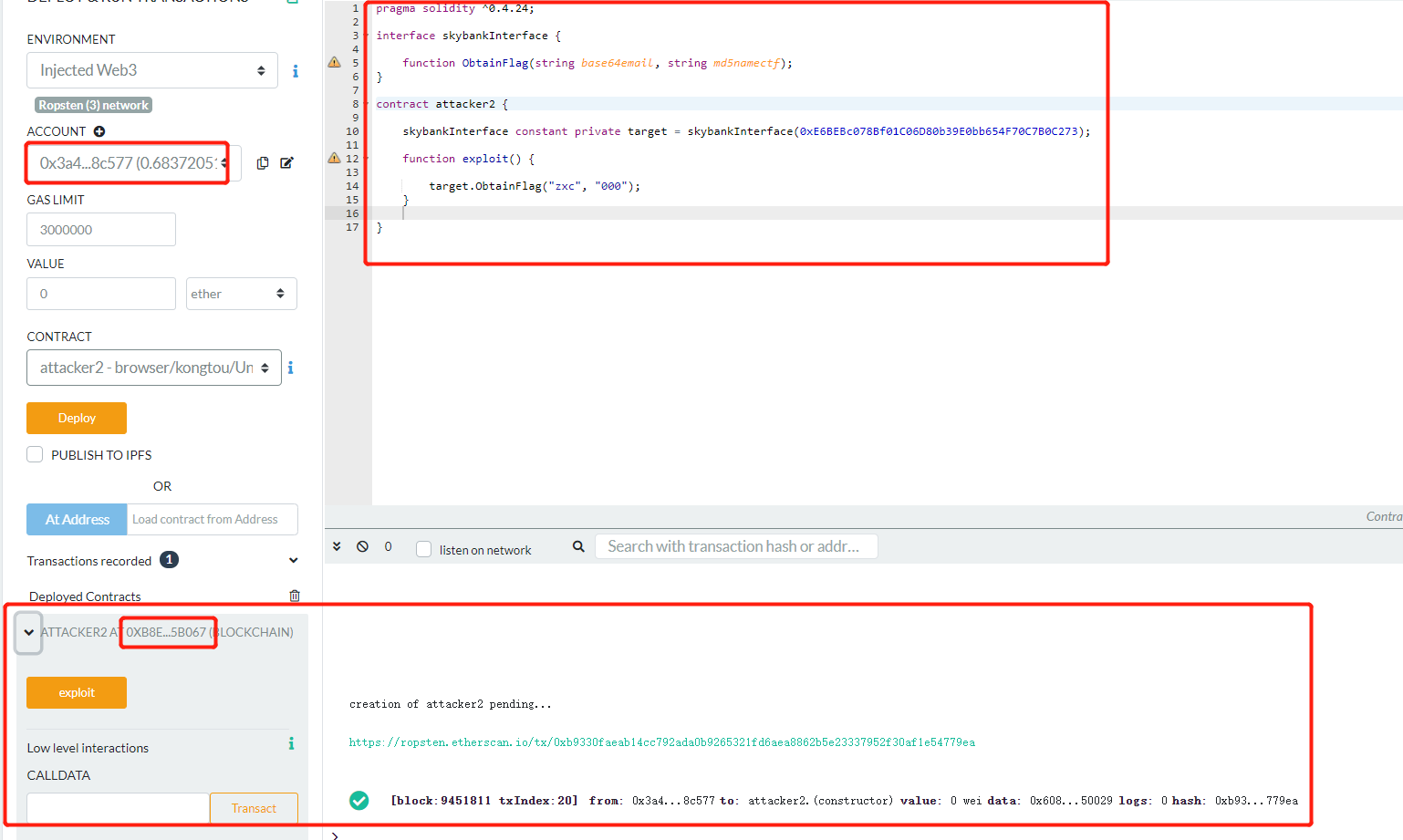
Task: Click the info icon beside Injected Web3
Action: click(x=295, y=71)
